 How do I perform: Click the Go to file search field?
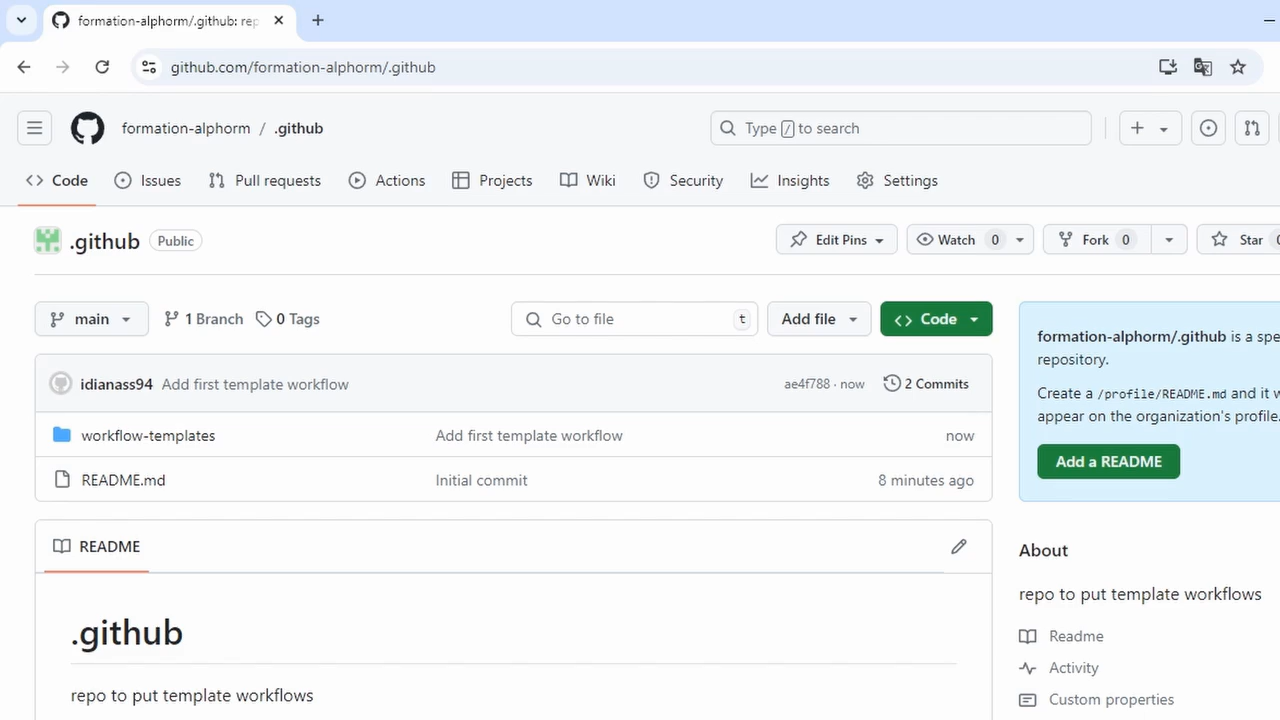point(634,318)
